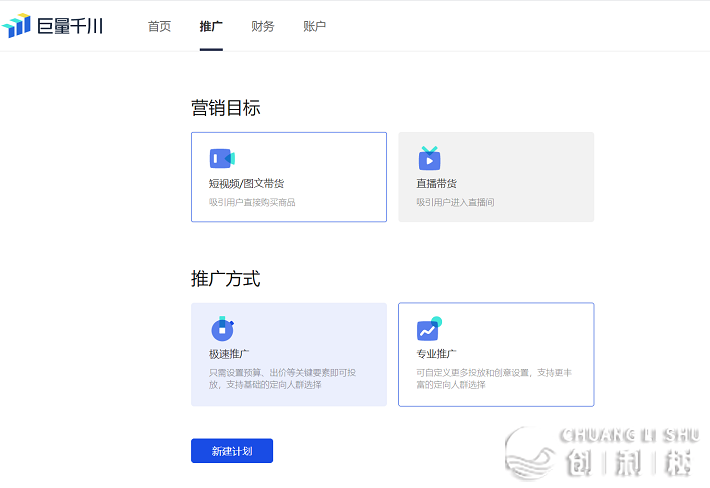Choose the 直播带货 marketing goal

click(437, 184)
